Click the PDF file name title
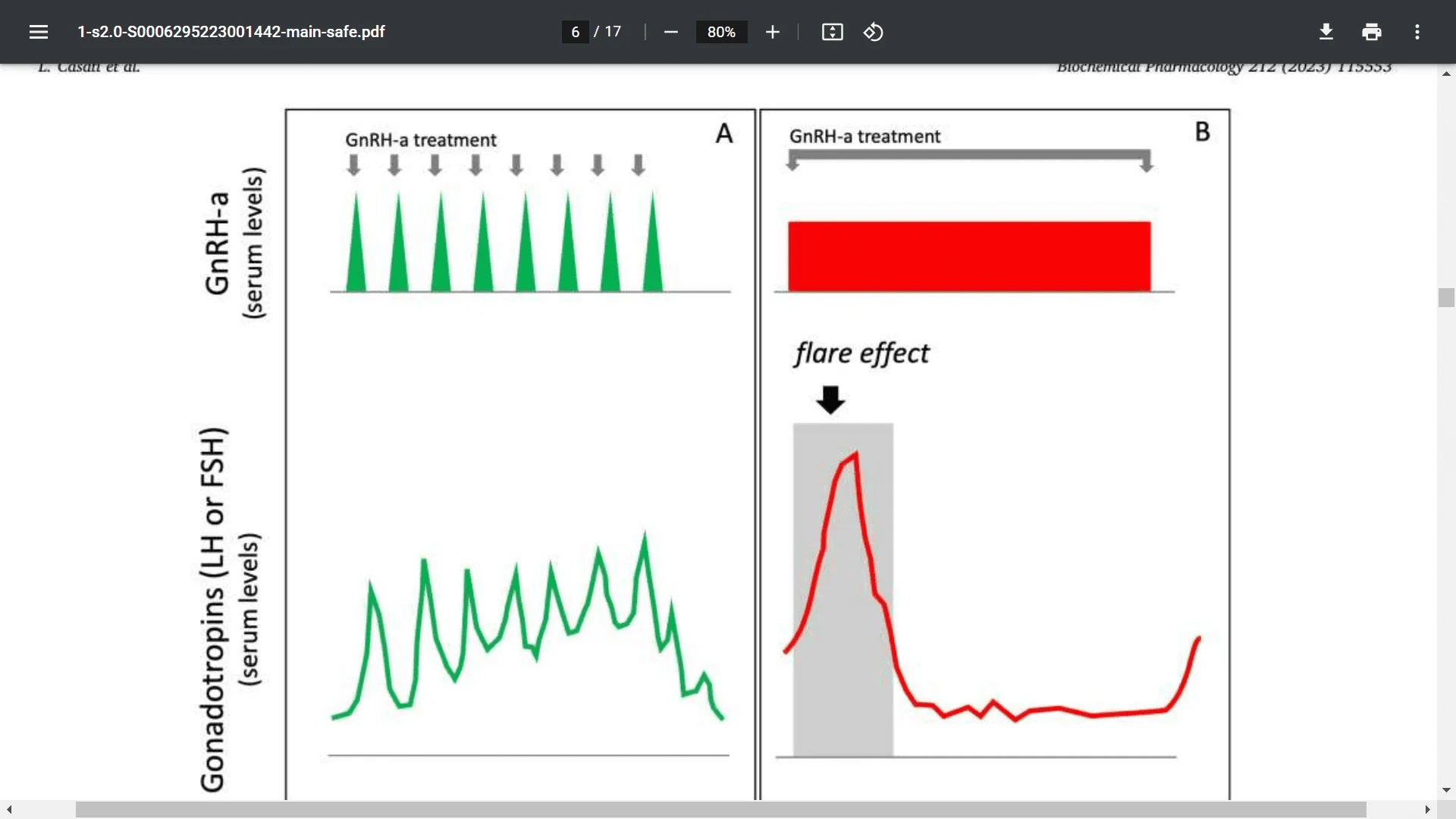Viewport: 1456px width, 819px height. click(x=231, y=32)
